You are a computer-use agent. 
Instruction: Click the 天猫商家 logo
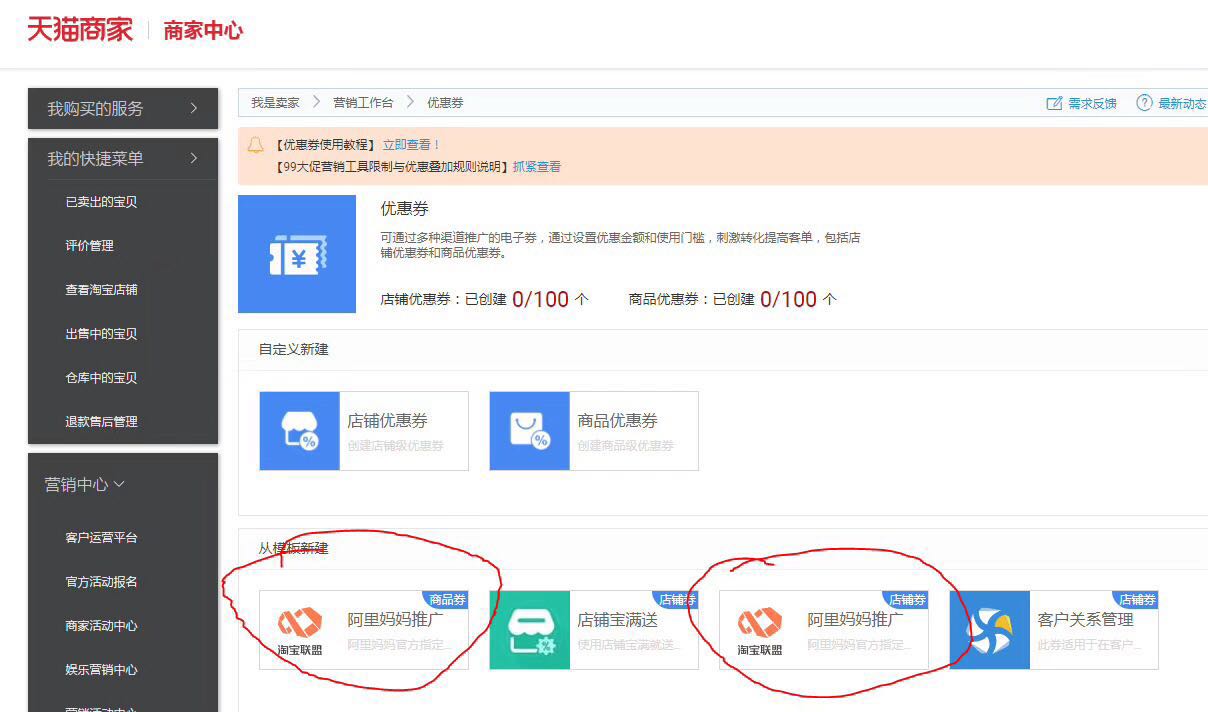80,30
